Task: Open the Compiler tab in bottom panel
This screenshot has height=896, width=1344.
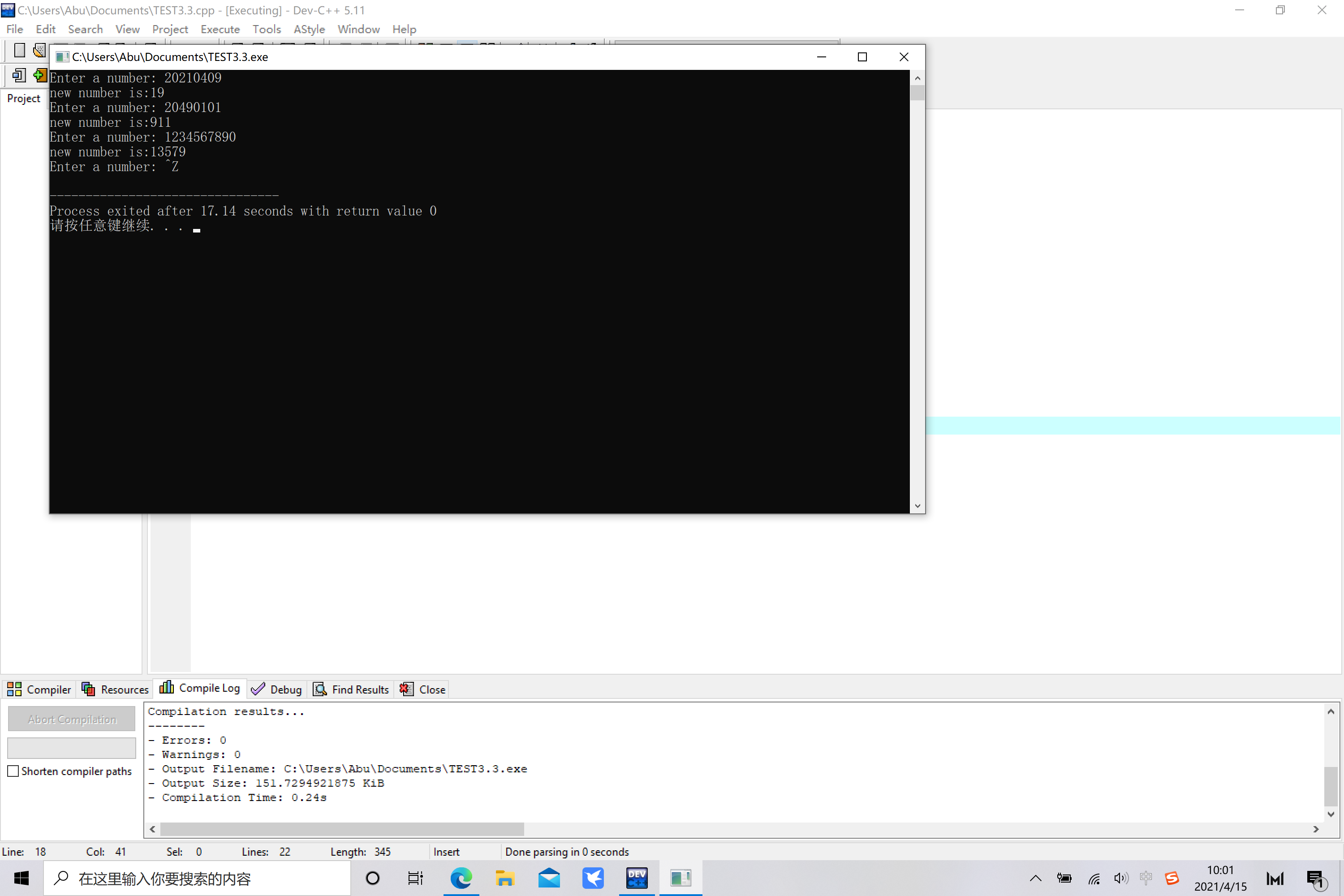Action: 39,689
